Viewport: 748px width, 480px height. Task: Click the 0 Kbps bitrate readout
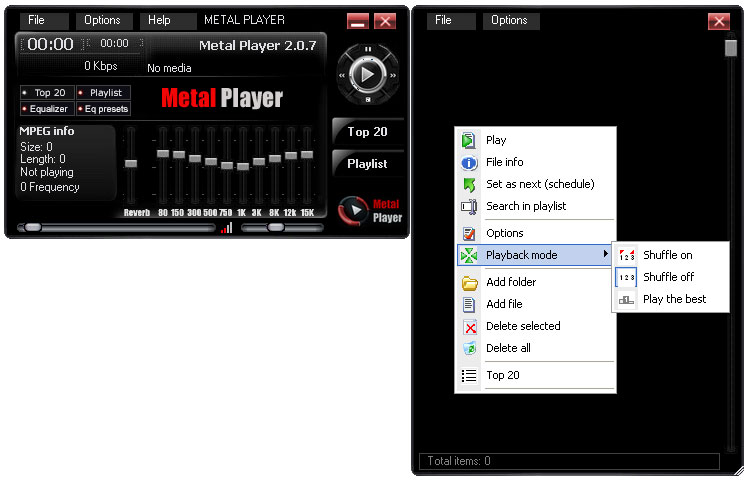pos(101,66)
